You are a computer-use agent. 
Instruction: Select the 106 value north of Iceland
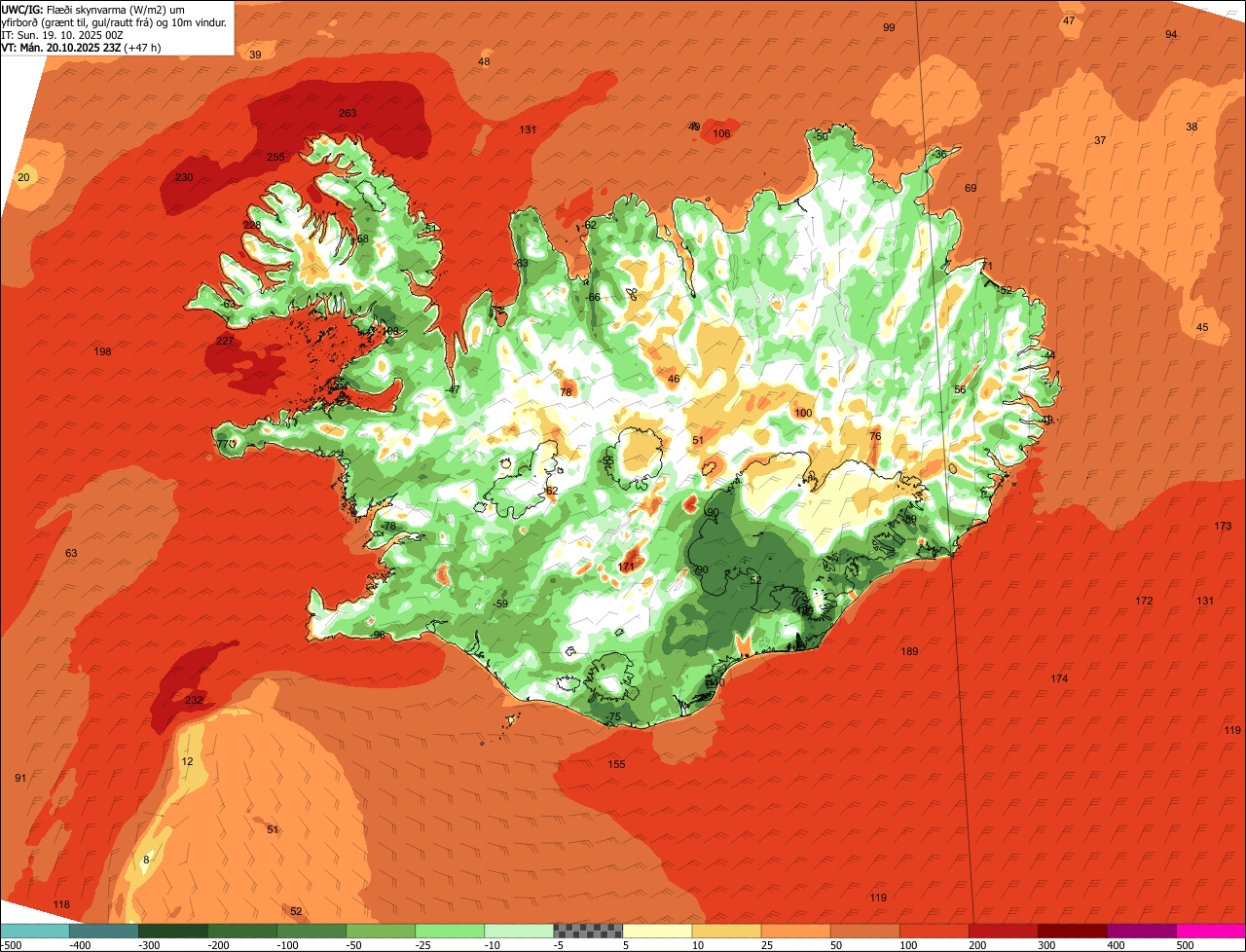tap(721, 133)
